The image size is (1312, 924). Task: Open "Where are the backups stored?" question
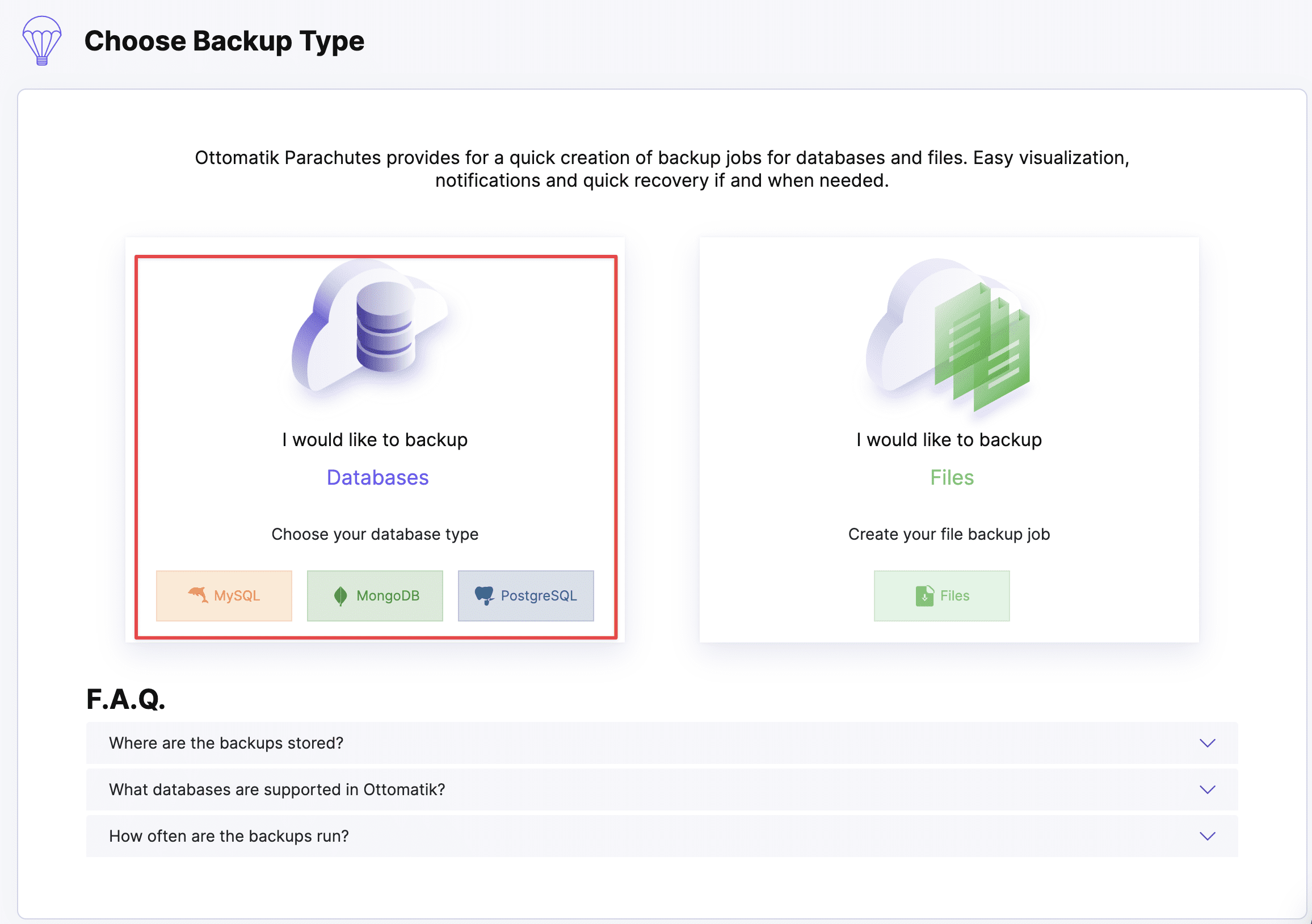pos(226,743)
